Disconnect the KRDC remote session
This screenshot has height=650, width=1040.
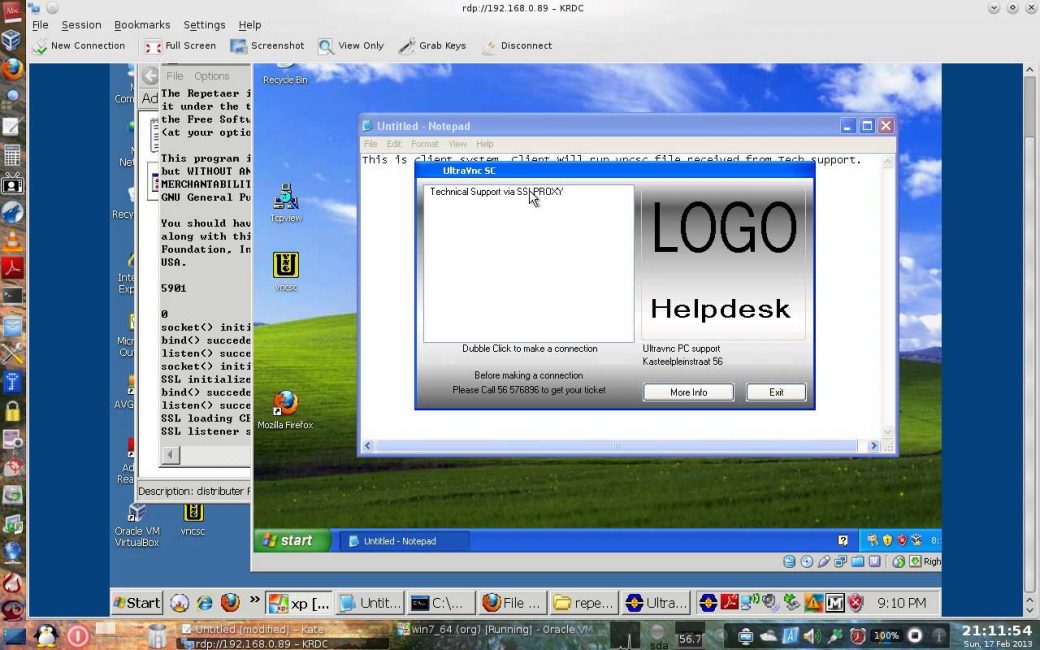[517, 46]
